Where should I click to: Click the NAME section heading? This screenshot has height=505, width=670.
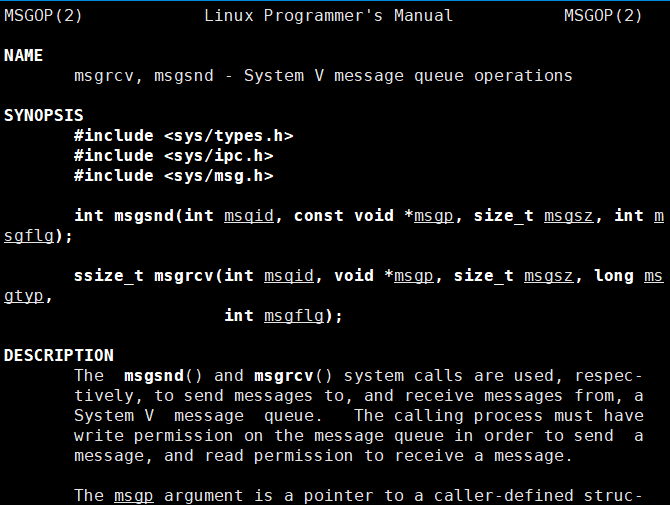24,56
